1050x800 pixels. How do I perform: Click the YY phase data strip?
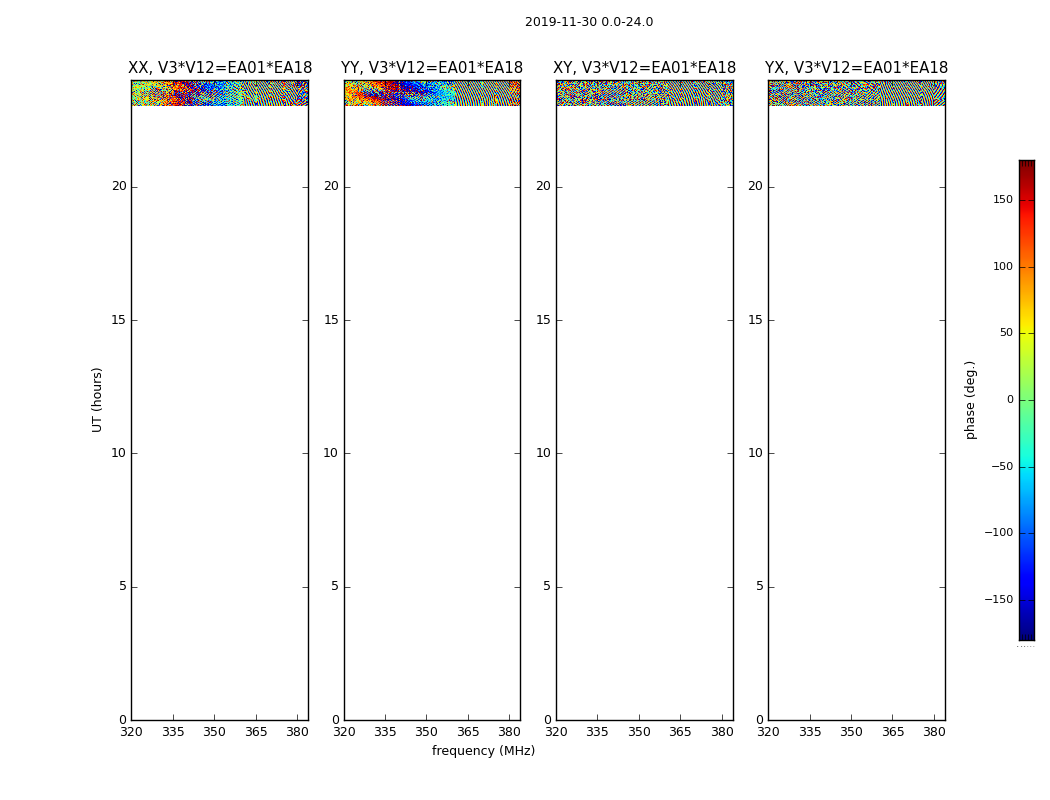(x=432, y=93)
